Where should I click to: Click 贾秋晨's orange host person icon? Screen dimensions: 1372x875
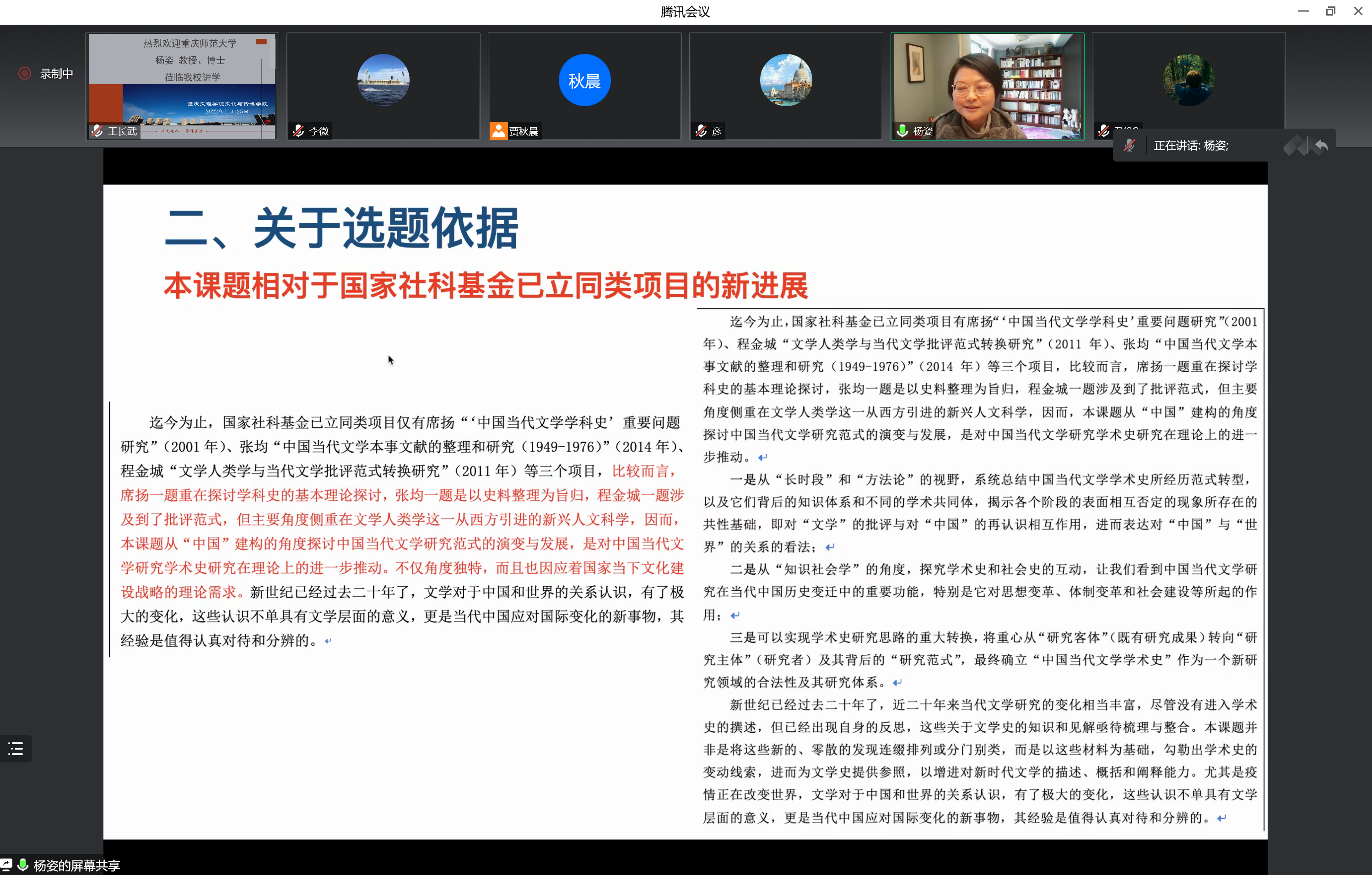click(498, 131)
